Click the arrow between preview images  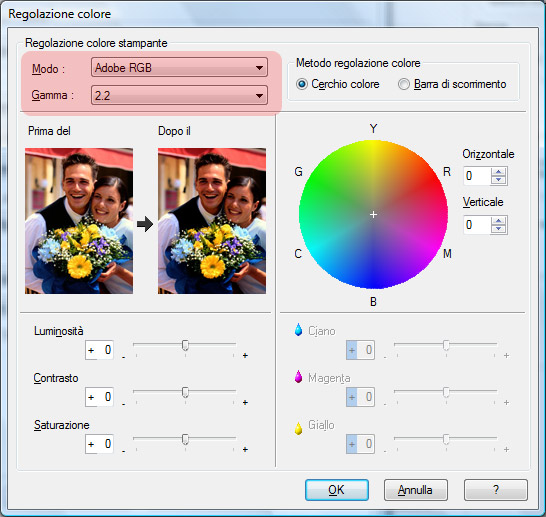pyautogui.click(x=145, y=224)
